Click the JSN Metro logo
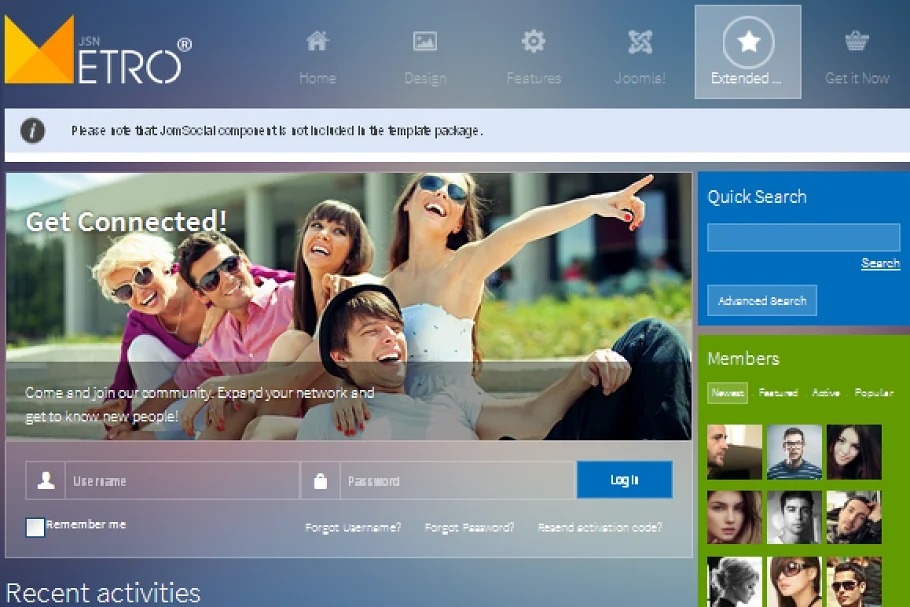 98,50
